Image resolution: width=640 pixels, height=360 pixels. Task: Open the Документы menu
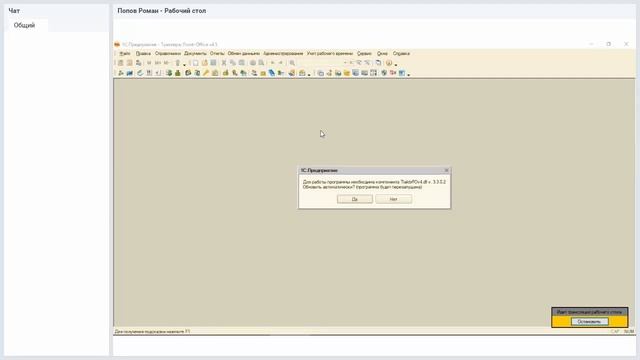[195, 53]
